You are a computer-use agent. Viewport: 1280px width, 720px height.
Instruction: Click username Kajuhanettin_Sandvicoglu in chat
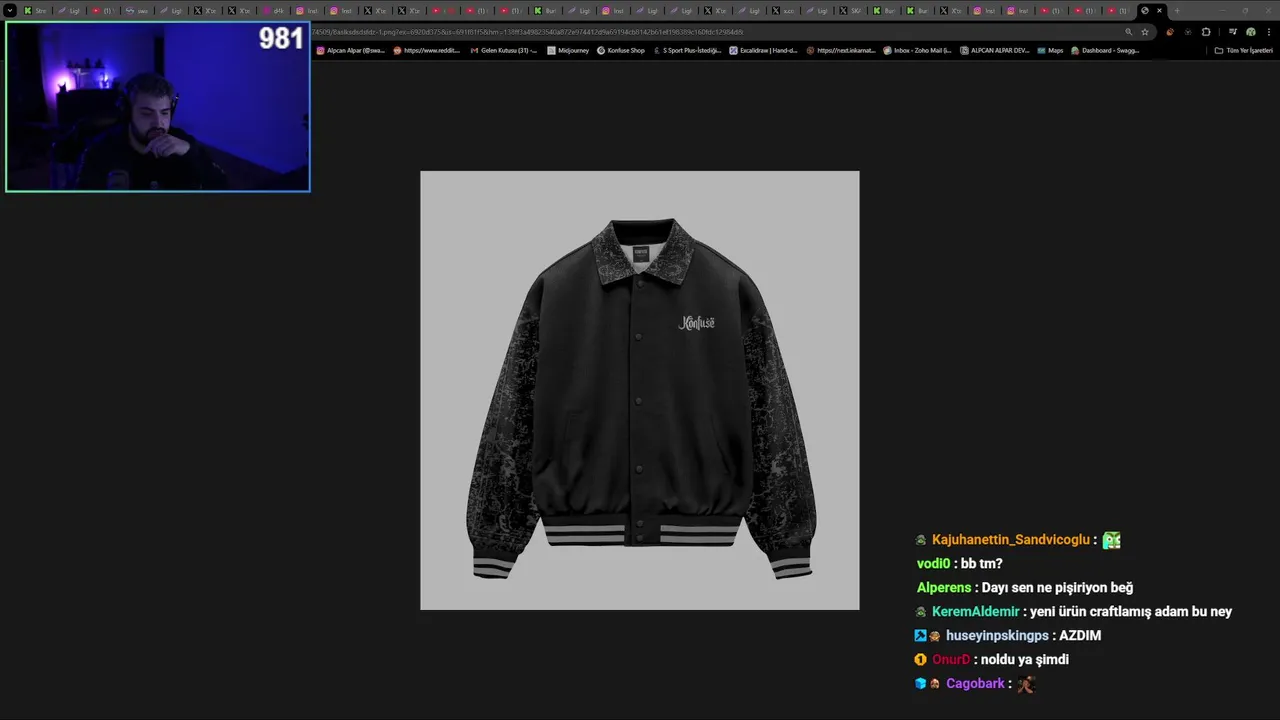(x=1011, y=540)
